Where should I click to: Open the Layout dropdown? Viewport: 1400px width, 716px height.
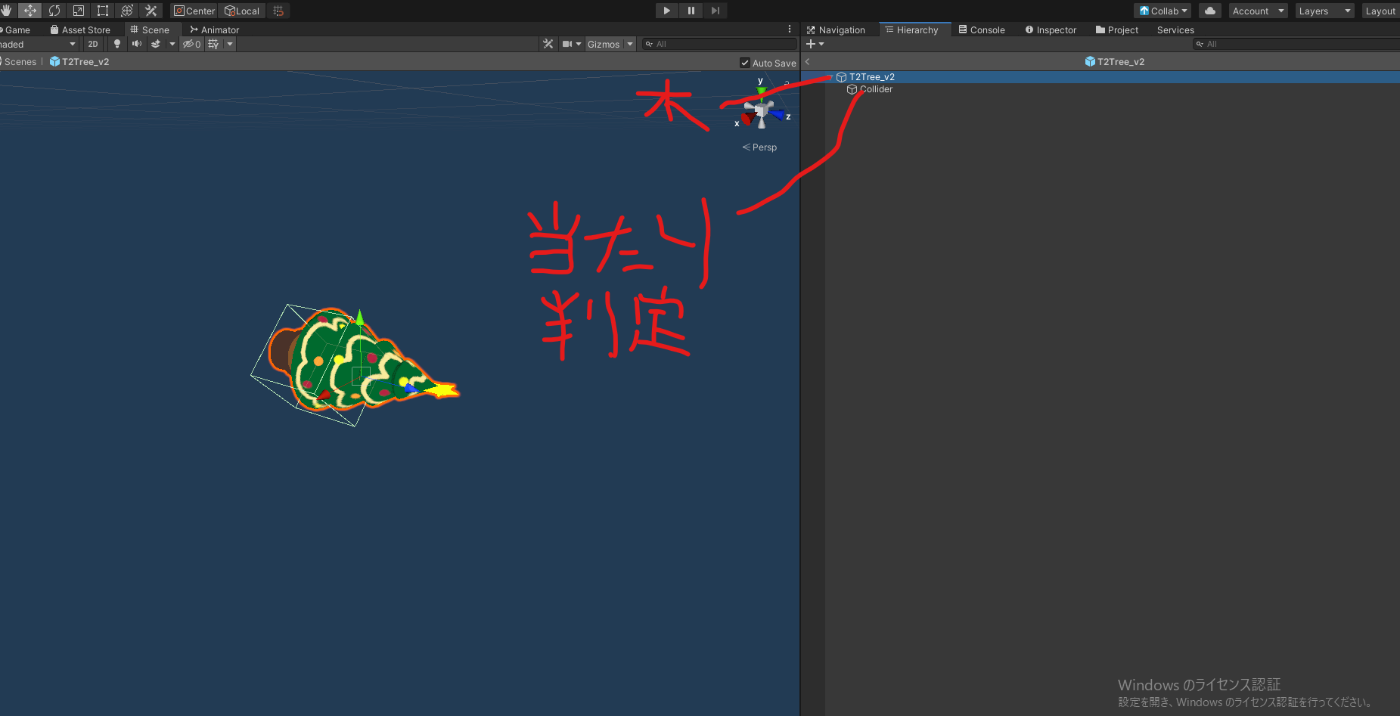coord(1381,11)
